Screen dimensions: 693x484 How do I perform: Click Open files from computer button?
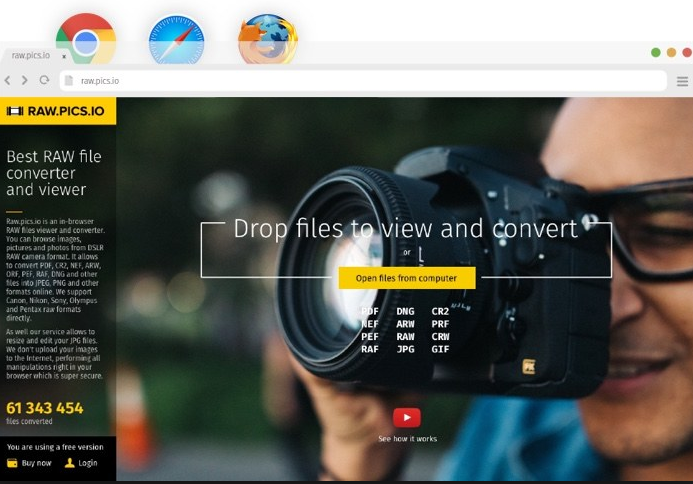[x=407, y=278]
